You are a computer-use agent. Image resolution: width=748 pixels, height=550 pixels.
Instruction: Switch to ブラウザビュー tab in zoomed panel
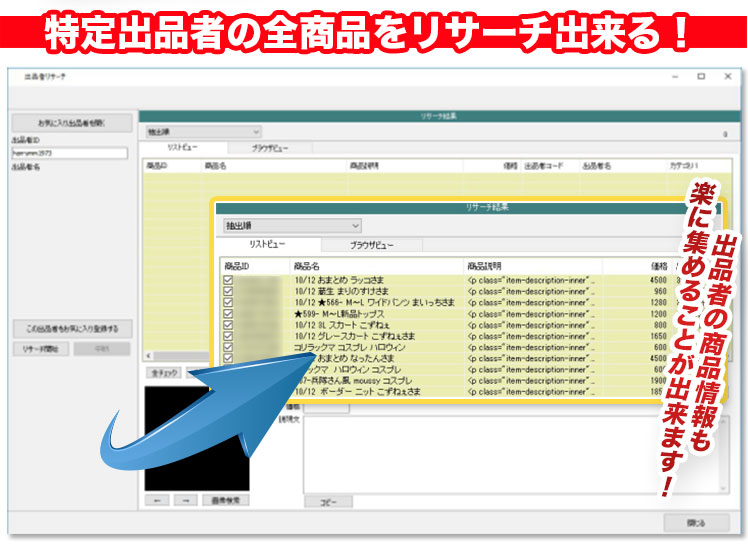tap(371, 245)
